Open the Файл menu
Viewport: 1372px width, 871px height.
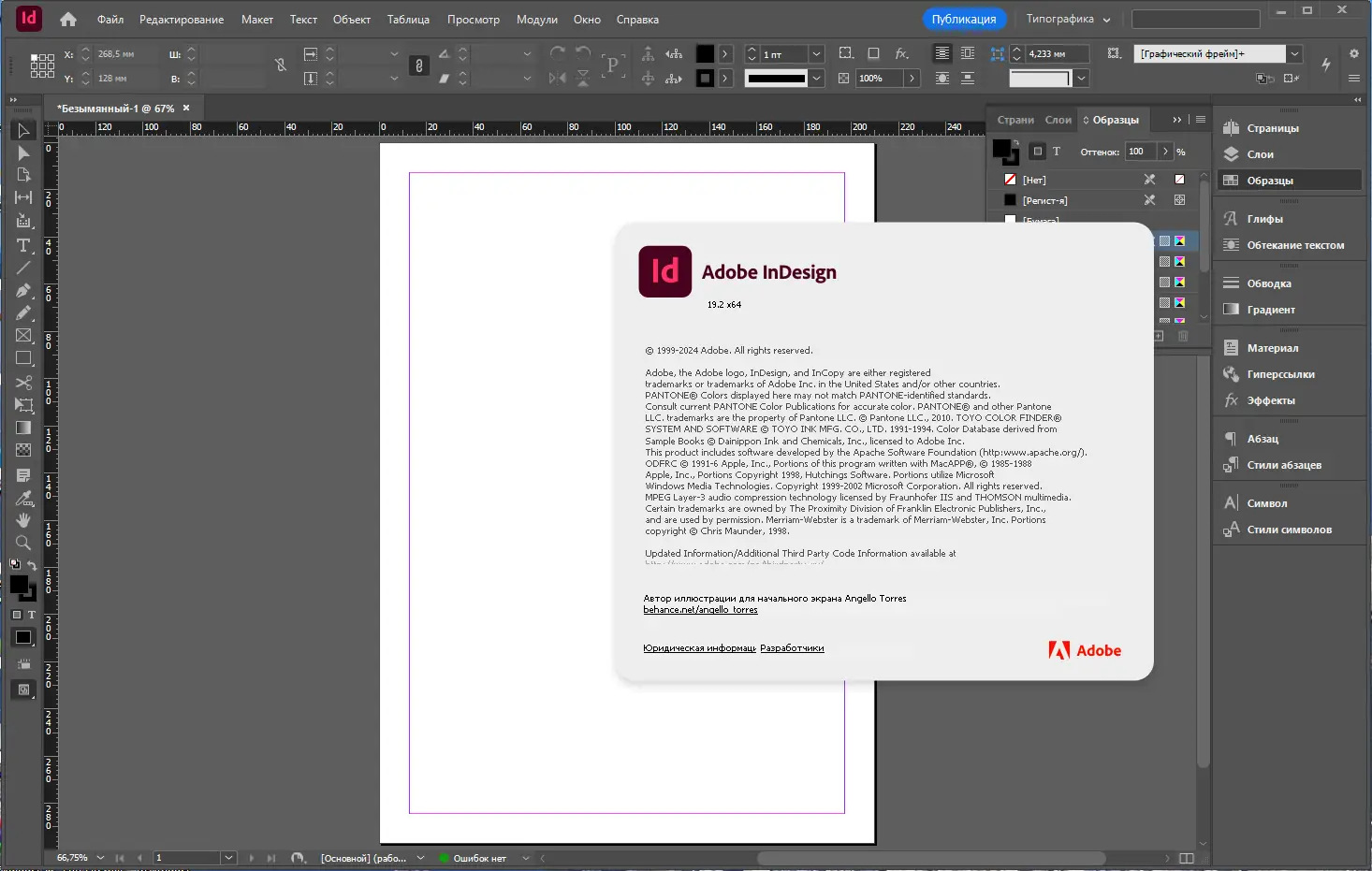tap(110, 20)
